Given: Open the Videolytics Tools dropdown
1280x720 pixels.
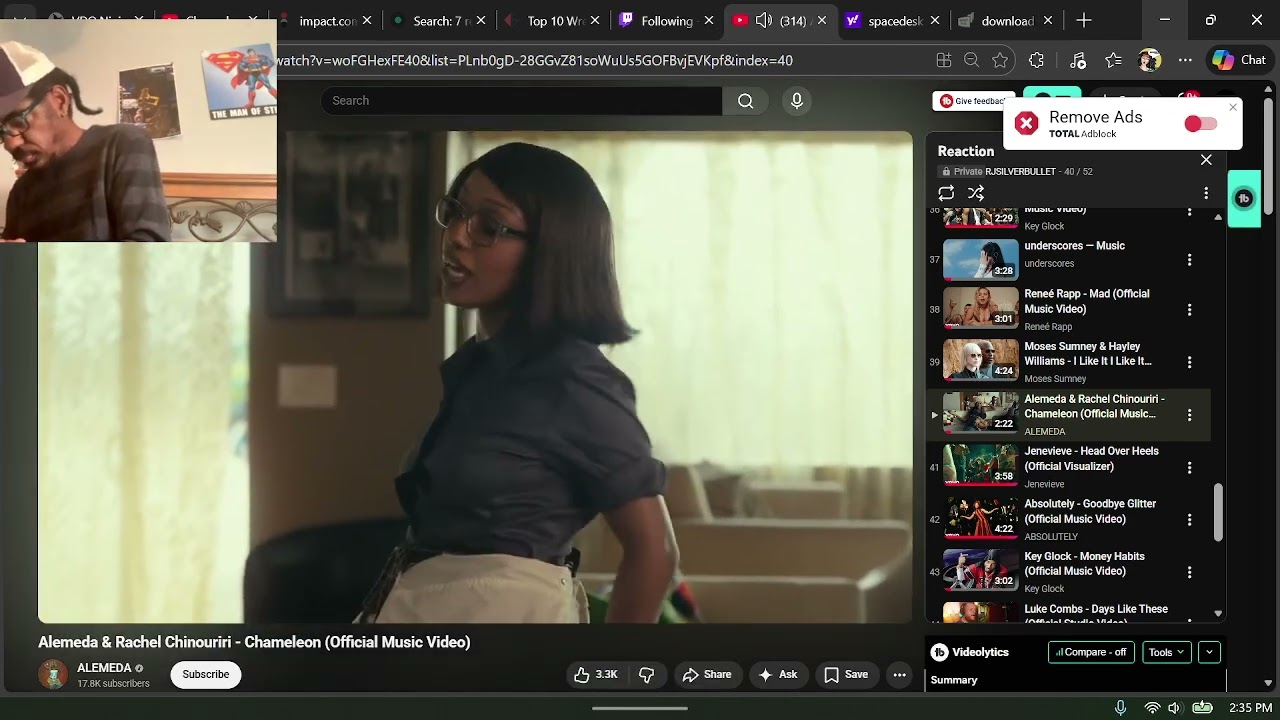Looking at the screenshot, I should point(1166,652).
